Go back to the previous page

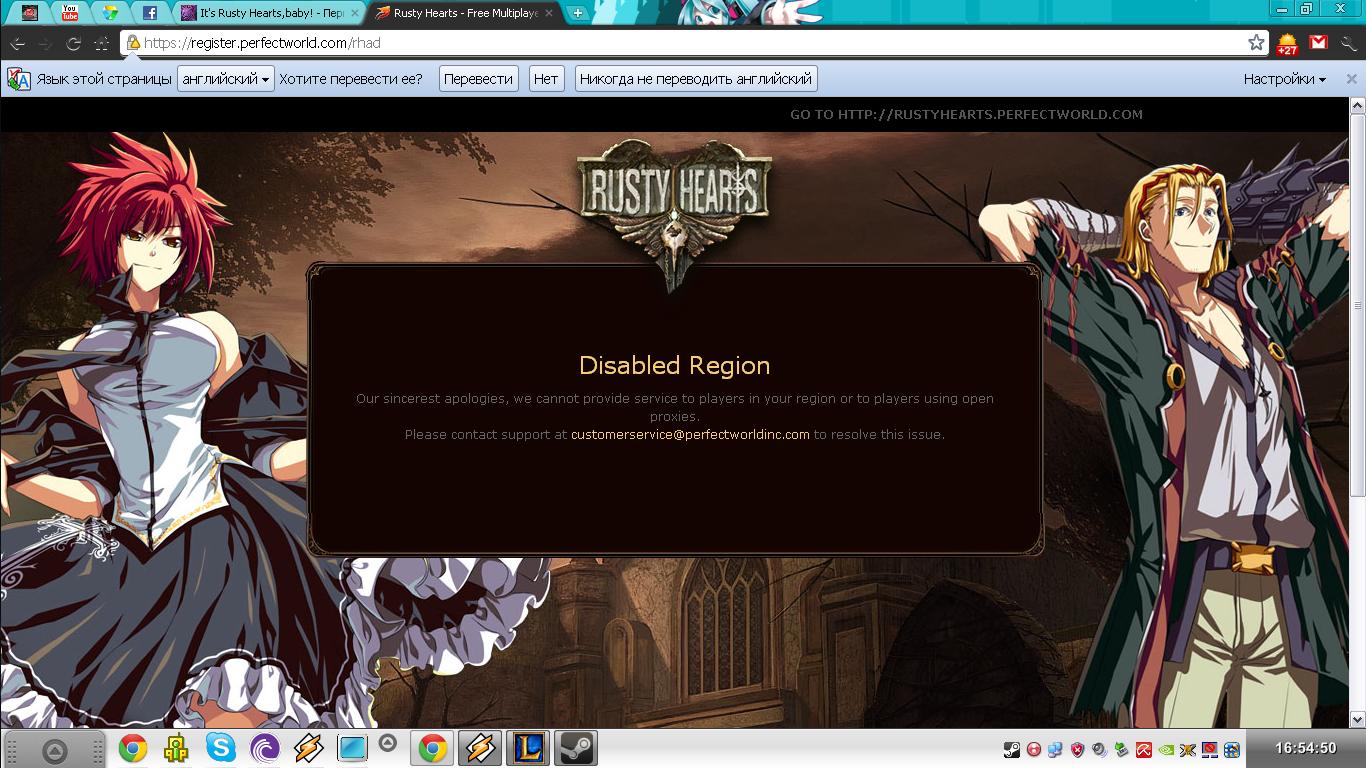[x=18, y=43]
